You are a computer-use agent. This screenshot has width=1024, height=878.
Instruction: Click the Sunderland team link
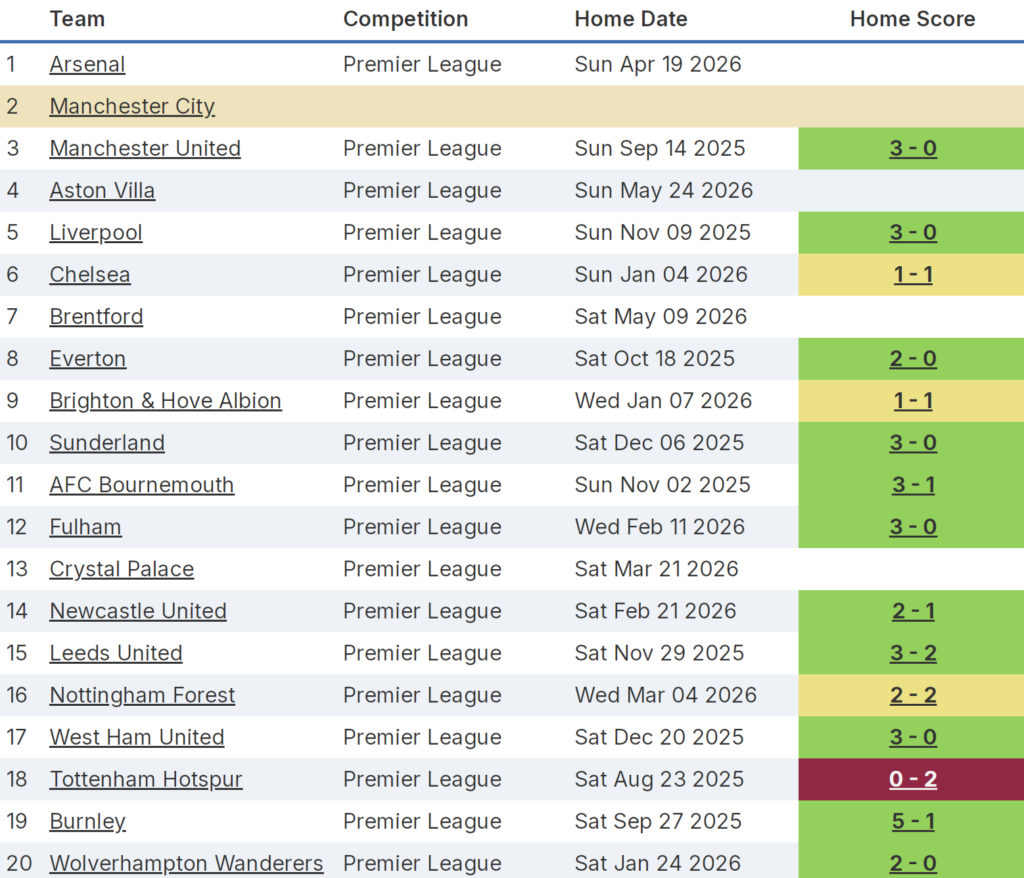(107, 443)
